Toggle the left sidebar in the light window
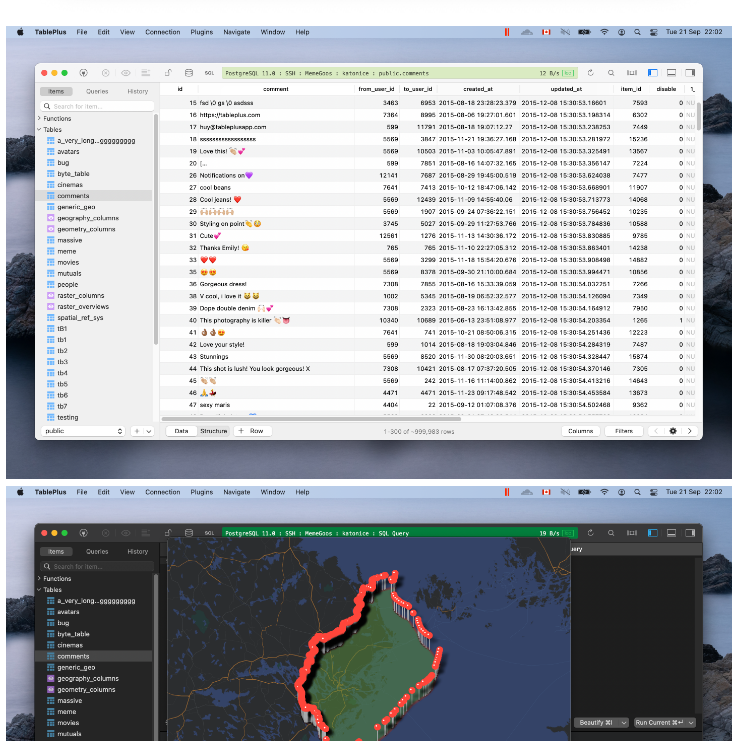Screen dimensions: 741x741 click(x=653, y=73)
